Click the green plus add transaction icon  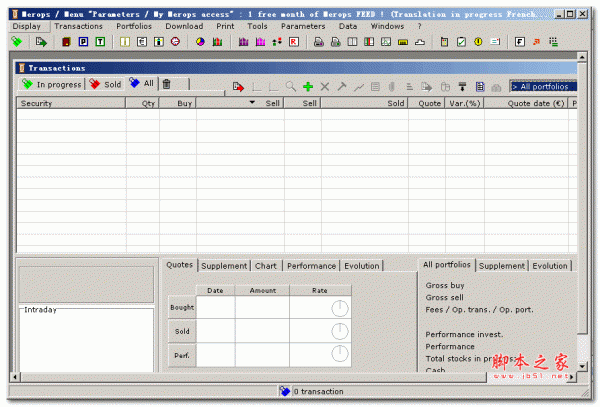pyautogui.click(x=308, y=86)
